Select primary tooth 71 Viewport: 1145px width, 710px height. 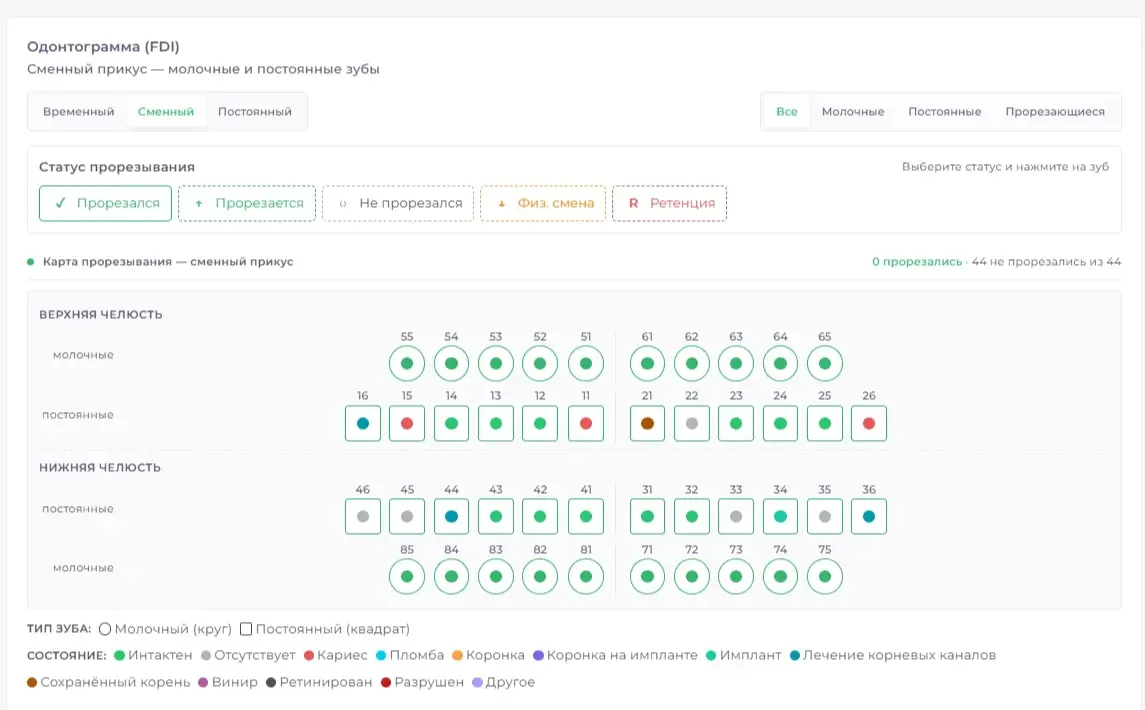[x=647, y=576]
